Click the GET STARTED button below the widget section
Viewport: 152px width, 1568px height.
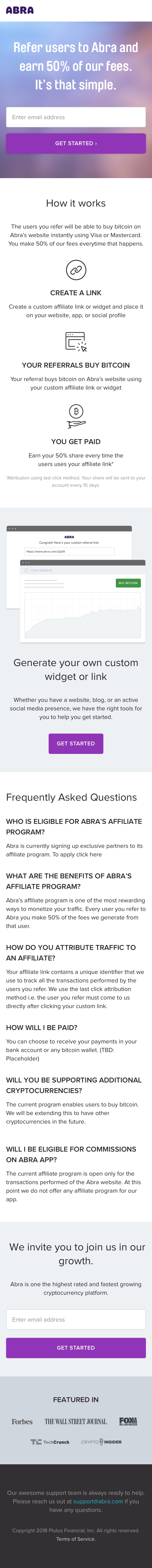[76, 743]
